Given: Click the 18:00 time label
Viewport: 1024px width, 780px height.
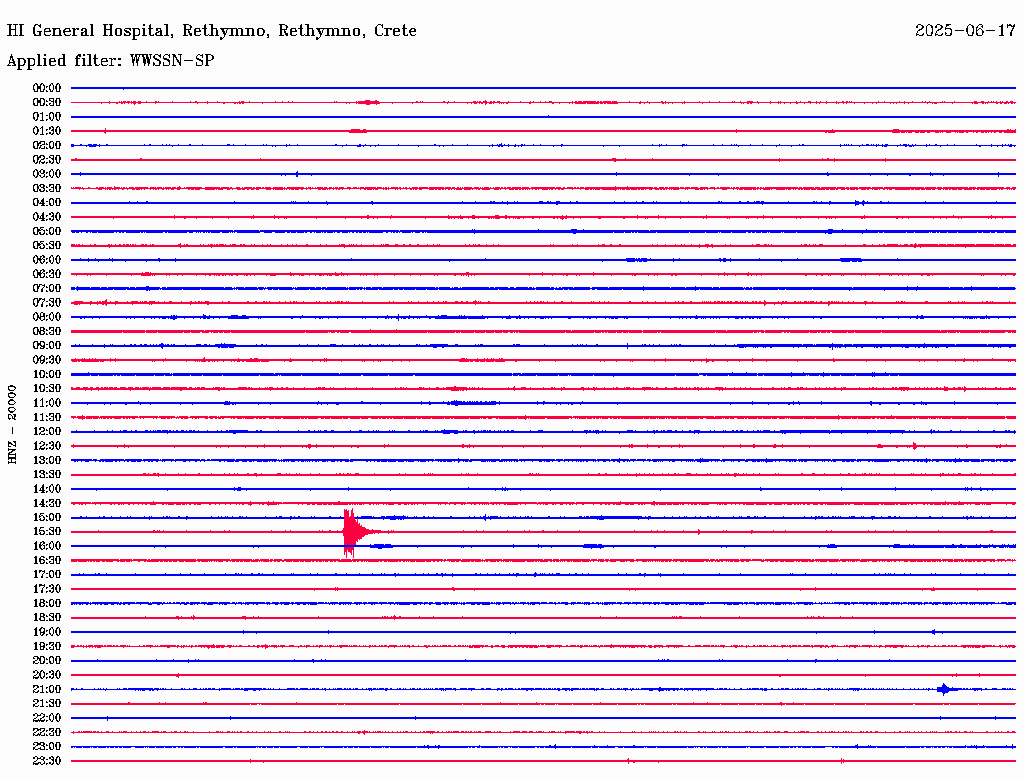Looking at the screenshot, I should [46, 603].
